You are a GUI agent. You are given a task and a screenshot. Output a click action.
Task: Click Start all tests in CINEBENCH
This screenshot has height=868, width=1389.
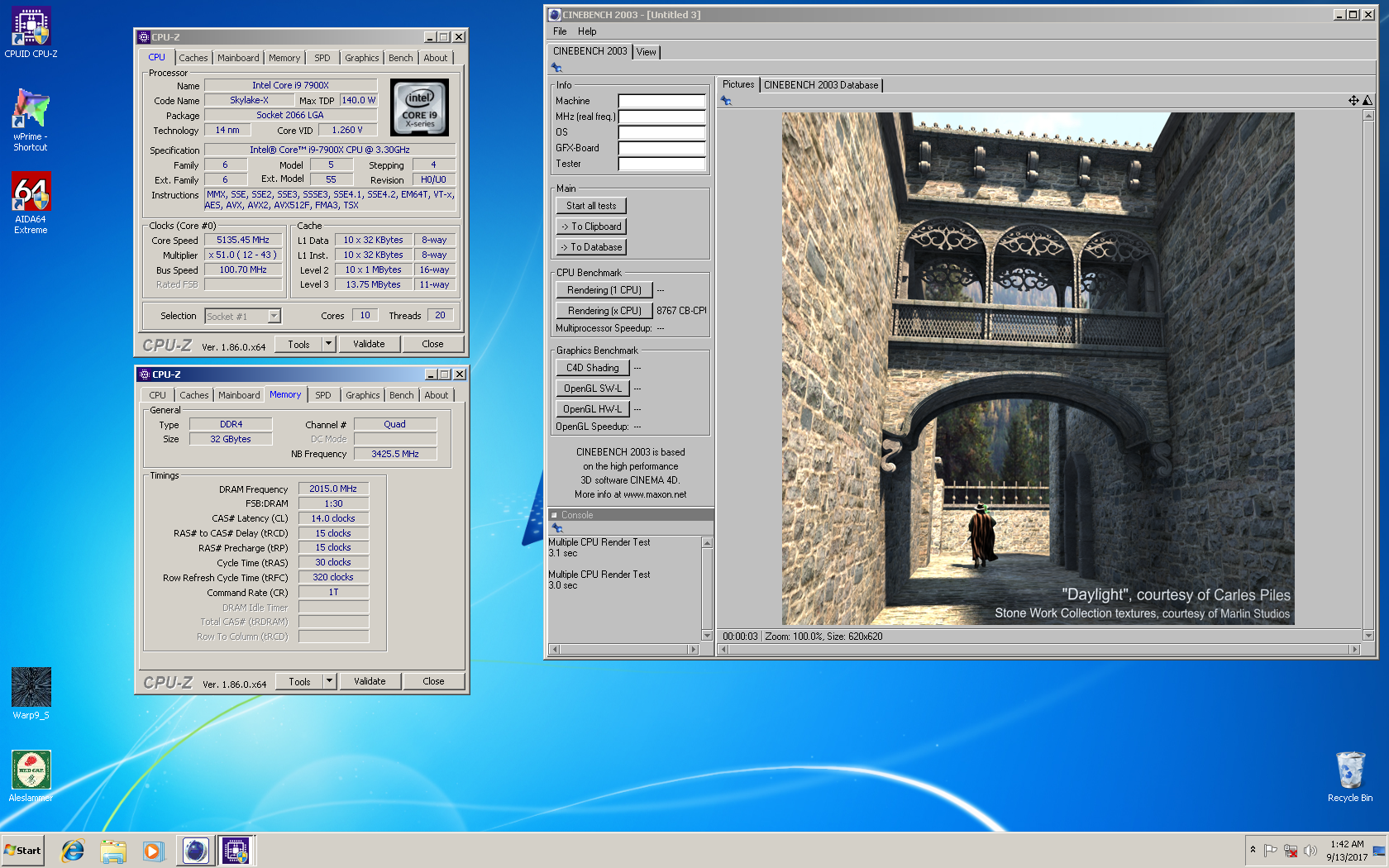click(591, 206)
